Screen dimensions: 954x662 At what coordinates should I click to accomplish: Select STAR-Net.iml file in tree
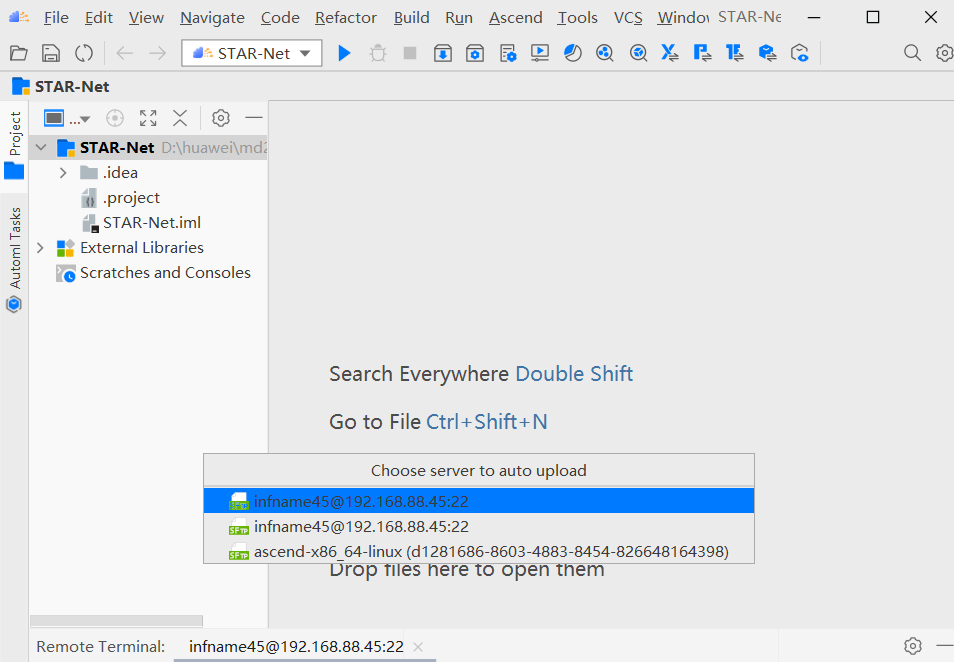pos(151,223)
